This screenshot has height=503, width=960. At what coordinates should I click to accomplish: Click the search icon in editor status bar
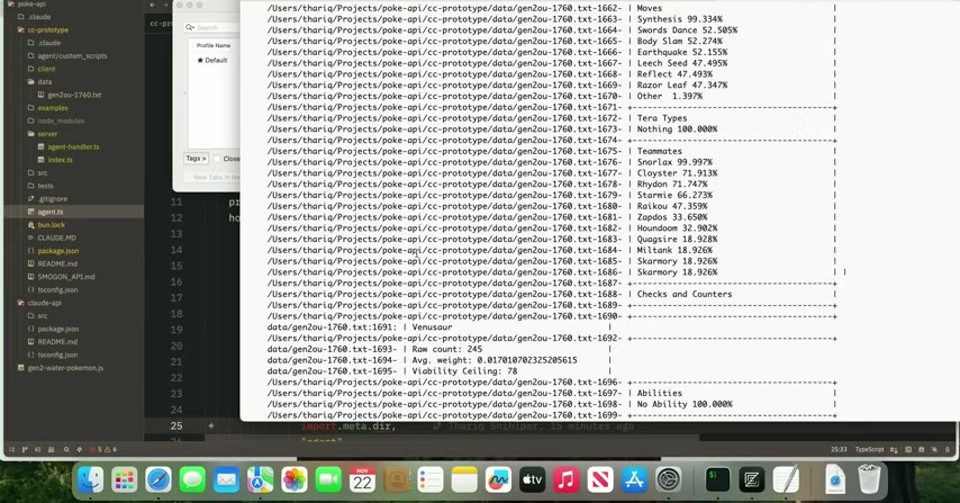coord(66,449)
